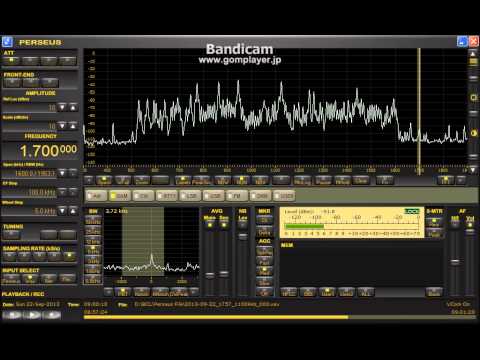Decrease Span with its down arrow
Image resolution: width=480 pixels, height=360 pixels.
[62, 173]
